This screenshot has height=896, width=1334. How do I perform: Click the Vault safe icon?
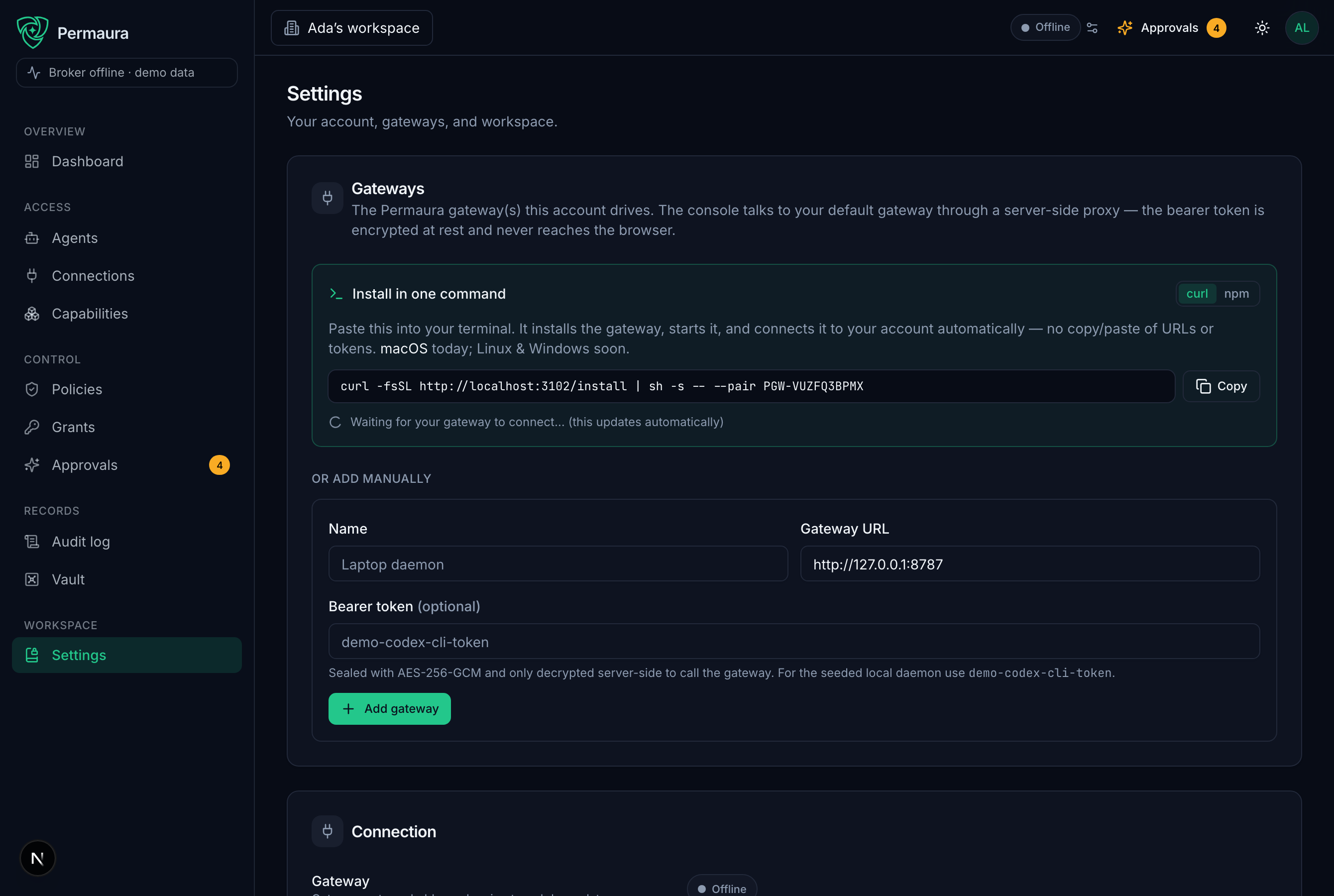click(x=32, y=579)
